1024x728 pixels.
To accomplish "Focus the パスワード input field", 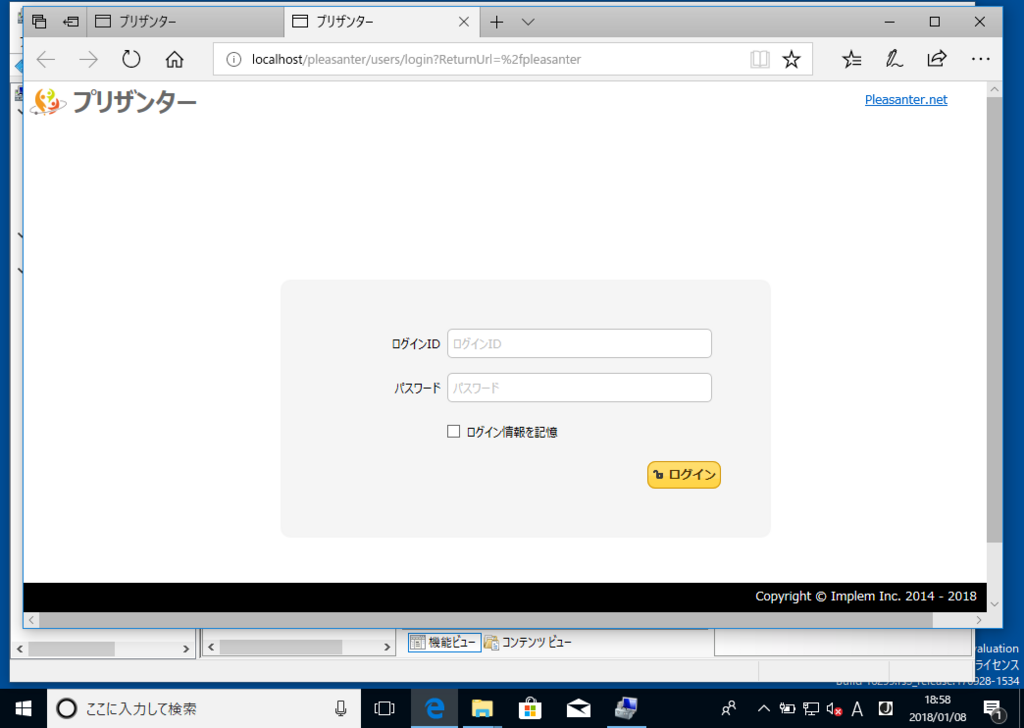I will pos(579,388).
